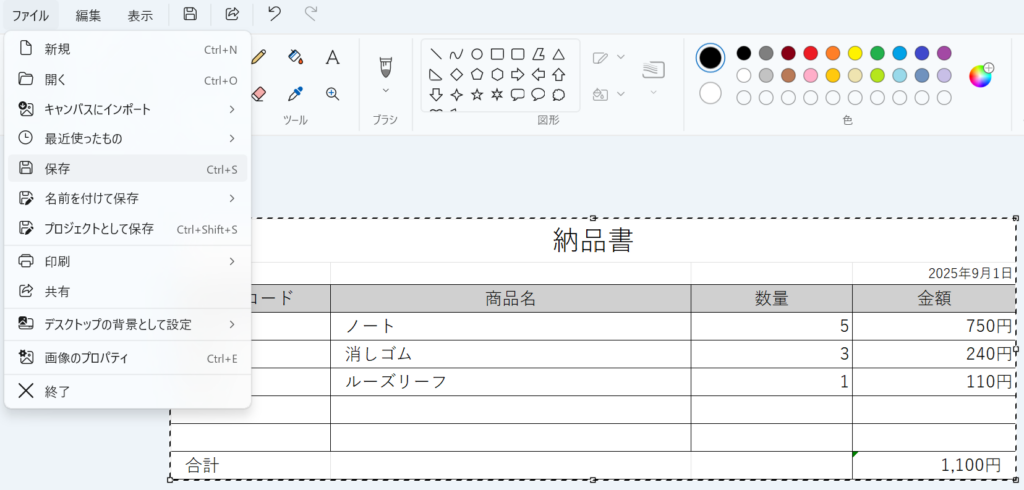This screenshot has width=1024, height=490.
Task: Choose the right triangle shape
Action: point(436,74)
